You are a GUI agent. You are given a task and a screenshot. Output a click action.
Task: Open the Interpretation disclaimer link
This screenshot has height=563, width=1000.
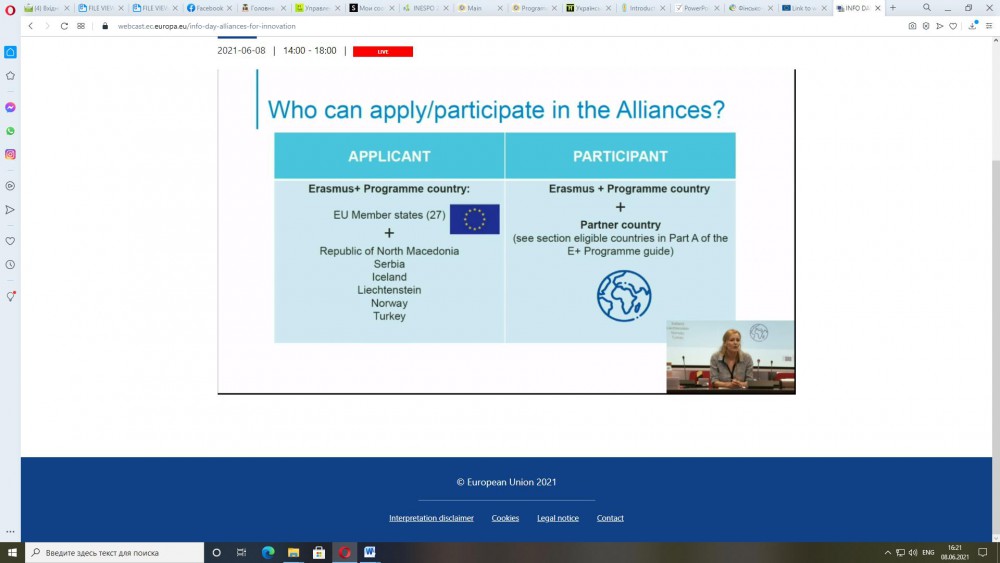click(431, 518)
